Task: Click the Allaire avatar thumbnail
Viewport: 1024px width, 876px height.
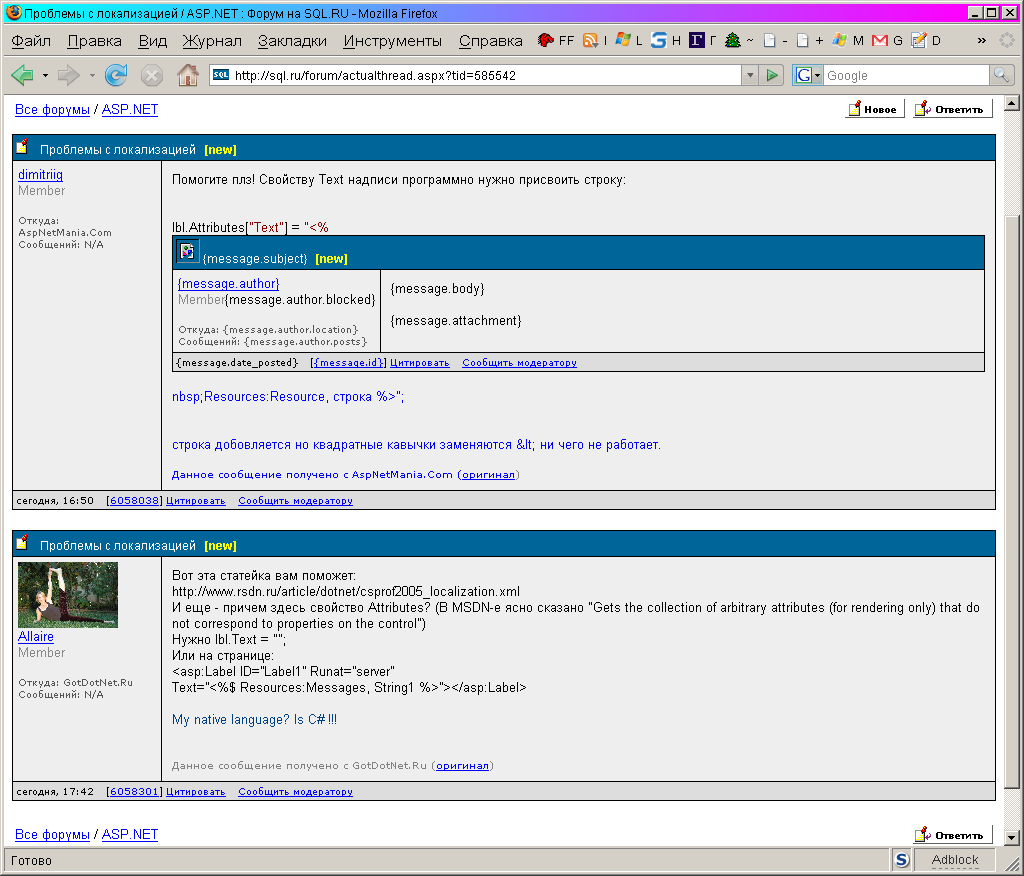Action: [x=68, y=595]
